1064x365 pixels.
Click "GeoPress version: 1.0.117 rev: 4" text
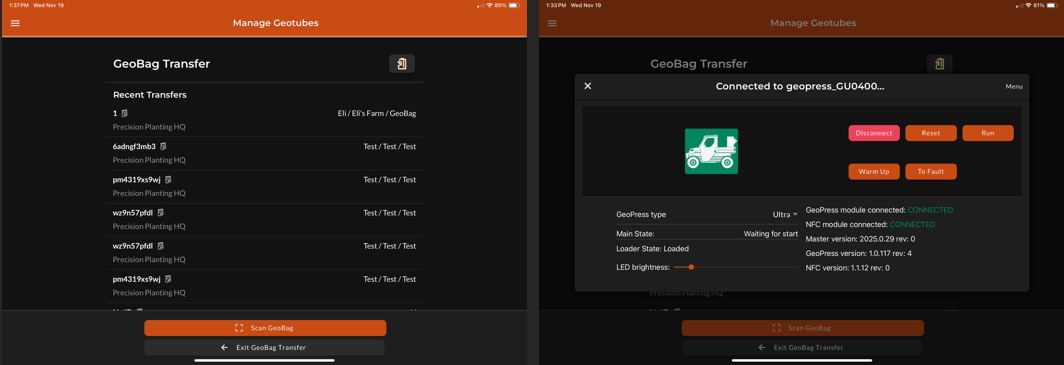point(858,253)
